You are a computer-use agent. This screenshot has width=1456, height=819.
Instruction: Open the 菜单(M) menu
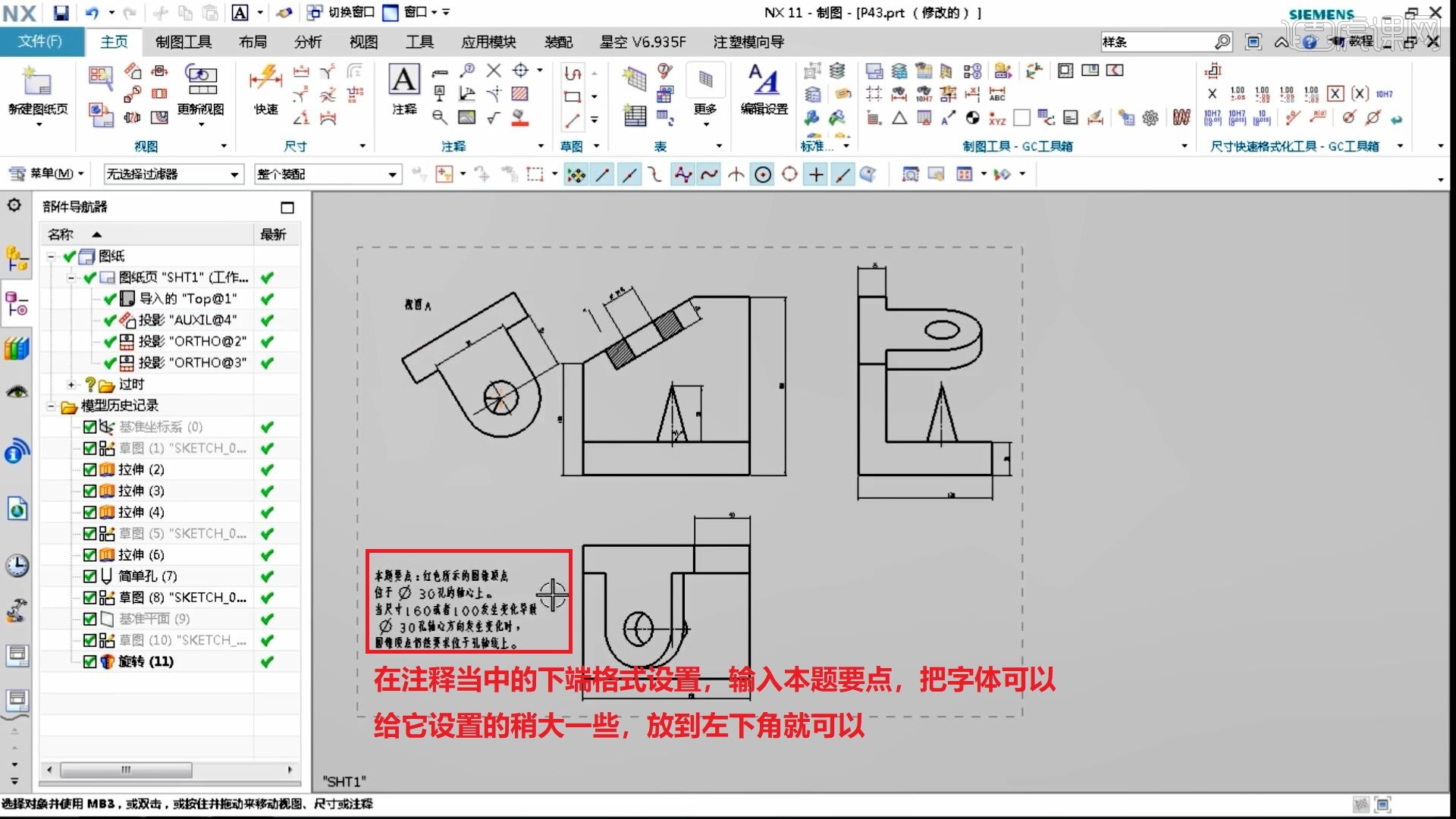pyautogui.click(x=47, y=174)
